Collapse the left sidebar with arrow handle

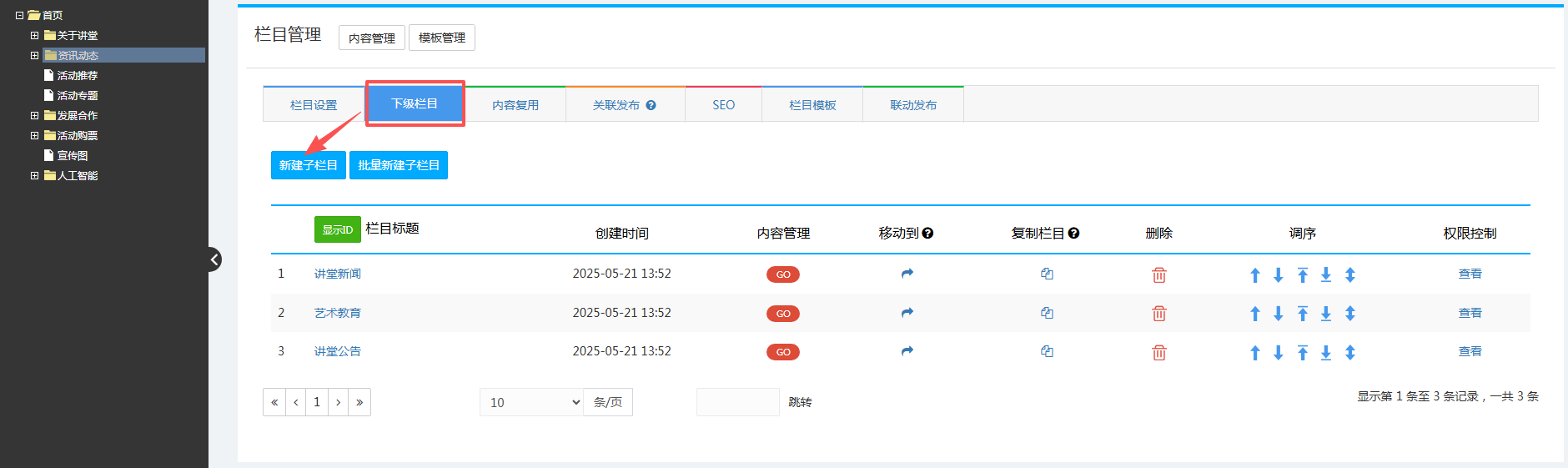214,259
